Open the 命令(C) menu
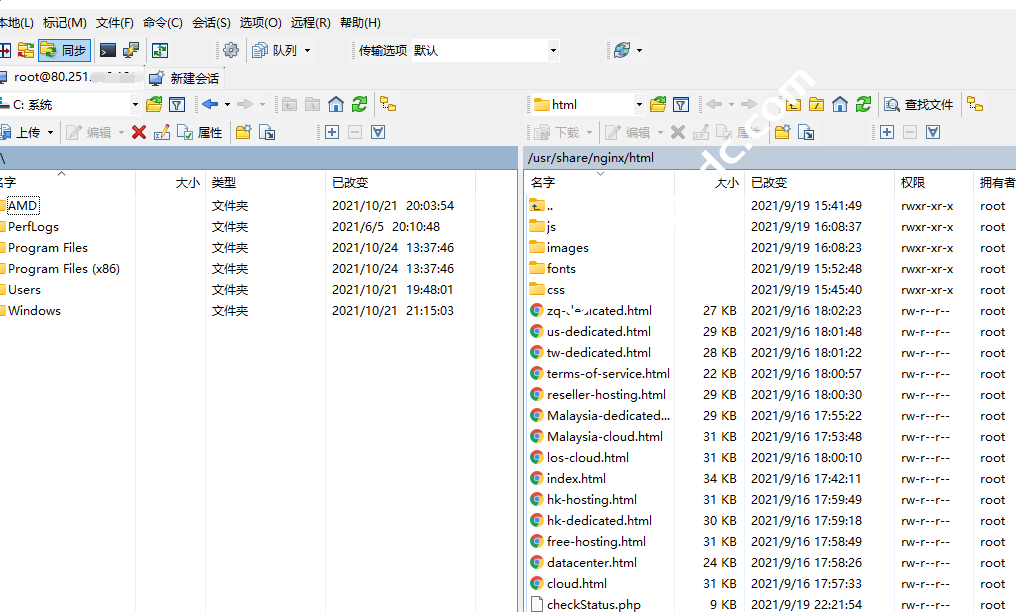The height and width of the screenshot is (612, 1016). tap(162, 22)
